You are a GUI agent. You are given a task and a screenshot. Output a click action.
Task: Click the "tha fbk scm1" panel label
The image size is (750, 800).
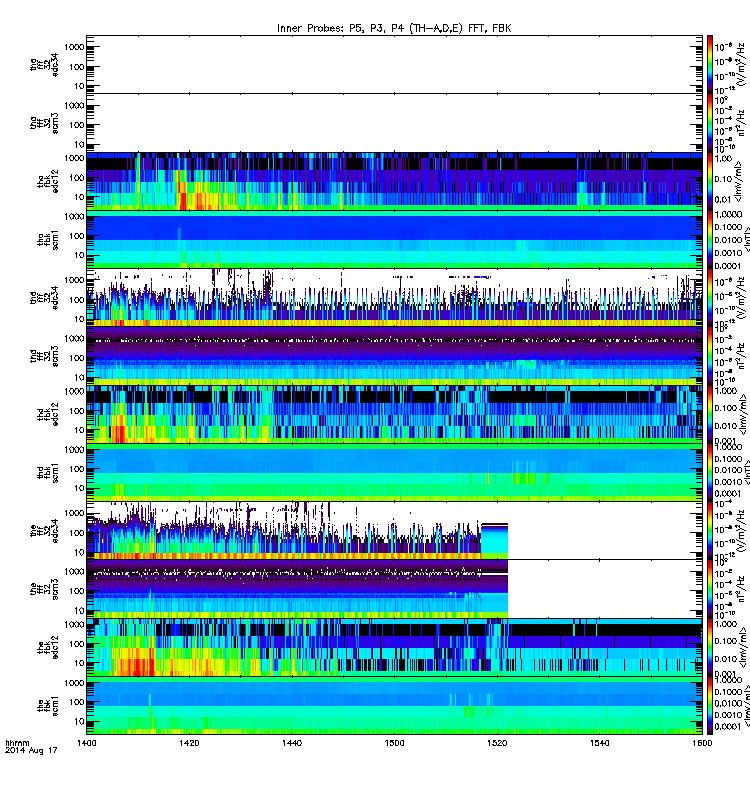pyautogui.click(x=48, y=239)
